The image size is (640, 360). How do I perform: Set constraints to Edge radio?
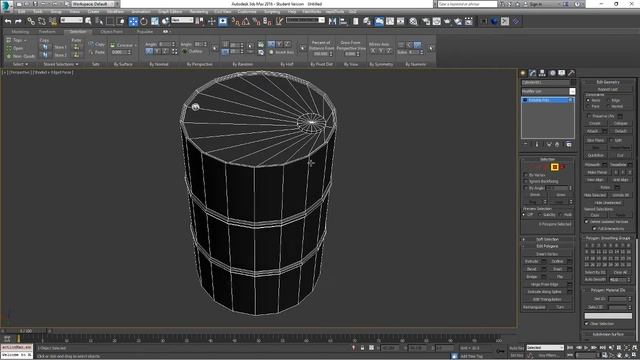(608, 100)
